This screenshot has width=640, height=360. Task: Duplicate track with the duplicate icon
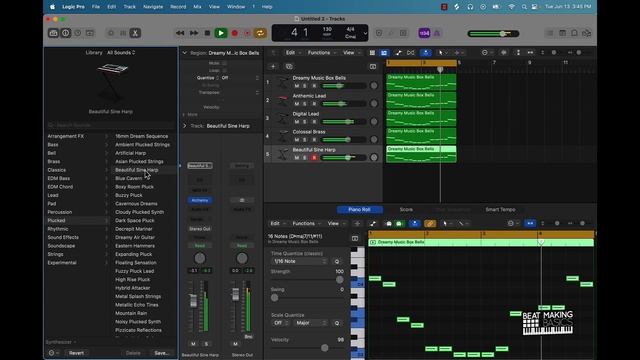click(289, 67)
